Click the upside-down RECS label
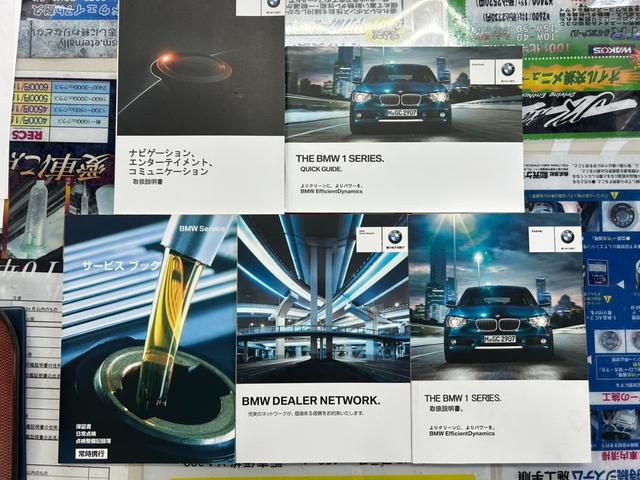This screenshot has width=640, height=480. (29, 135)
